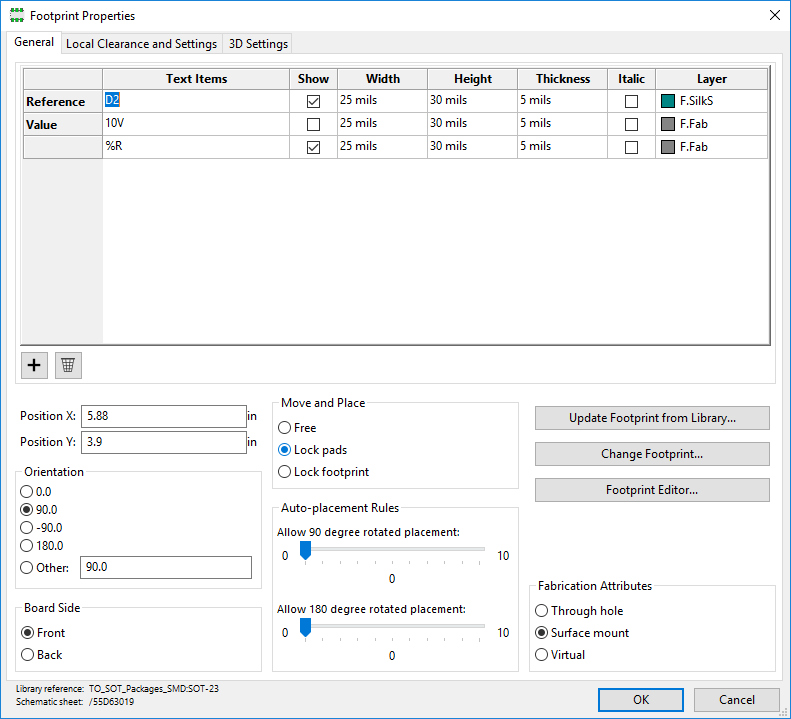This screenshot has width=791, height=719.
Task: Enable Show checkbox for Value 10V row
Action: [314, 124]
